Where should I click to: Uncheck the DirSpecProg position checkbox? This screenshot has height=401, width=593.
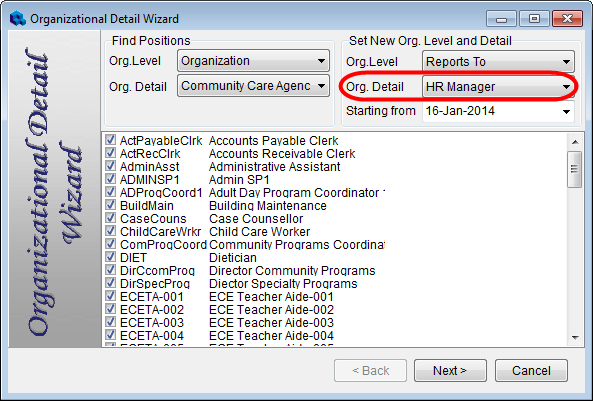click(110, 283)
